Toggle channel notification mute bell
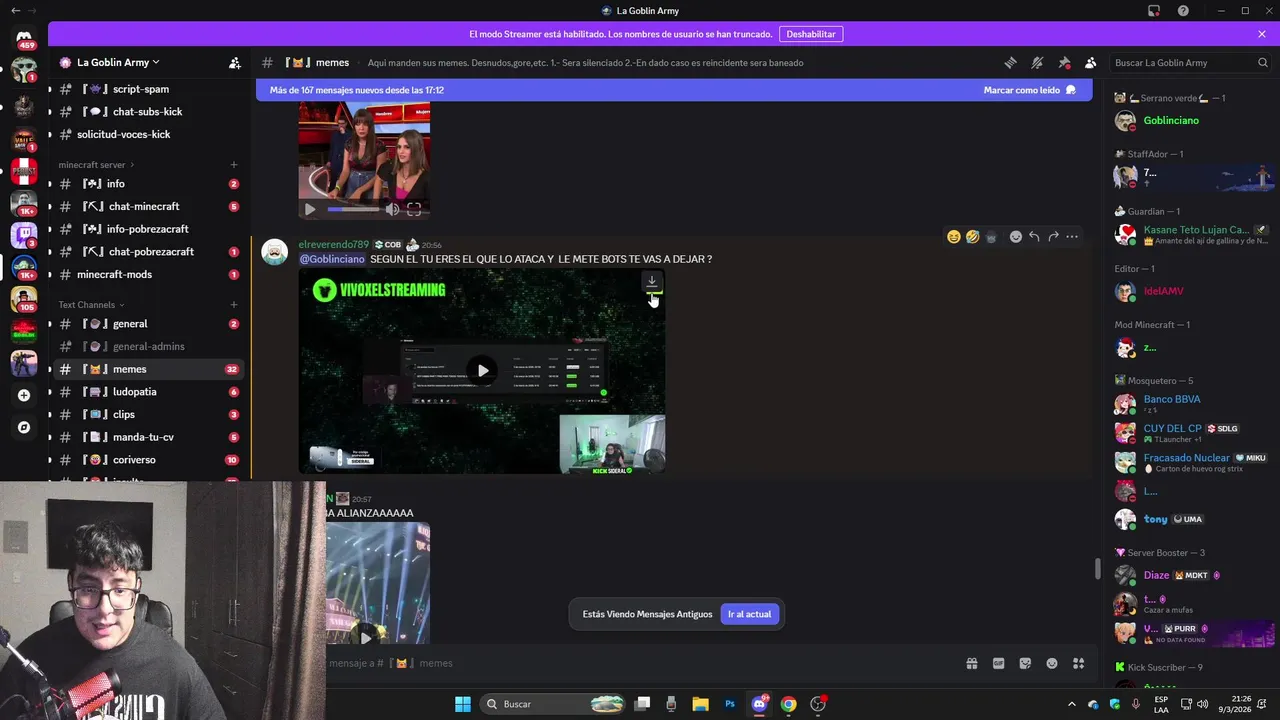The height and width of the screenshot is (720, 1280). click(x=1037, y=62)
